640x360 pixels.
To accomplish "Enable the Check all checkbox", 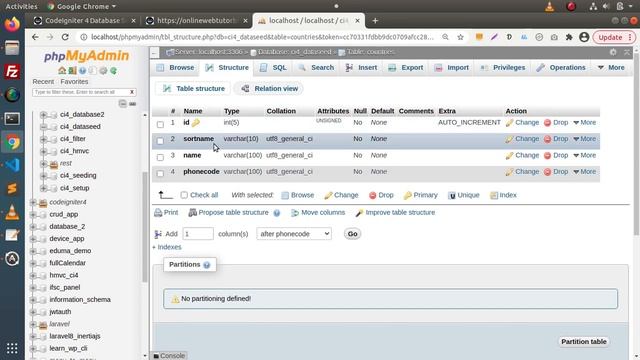I will [184, 195].
